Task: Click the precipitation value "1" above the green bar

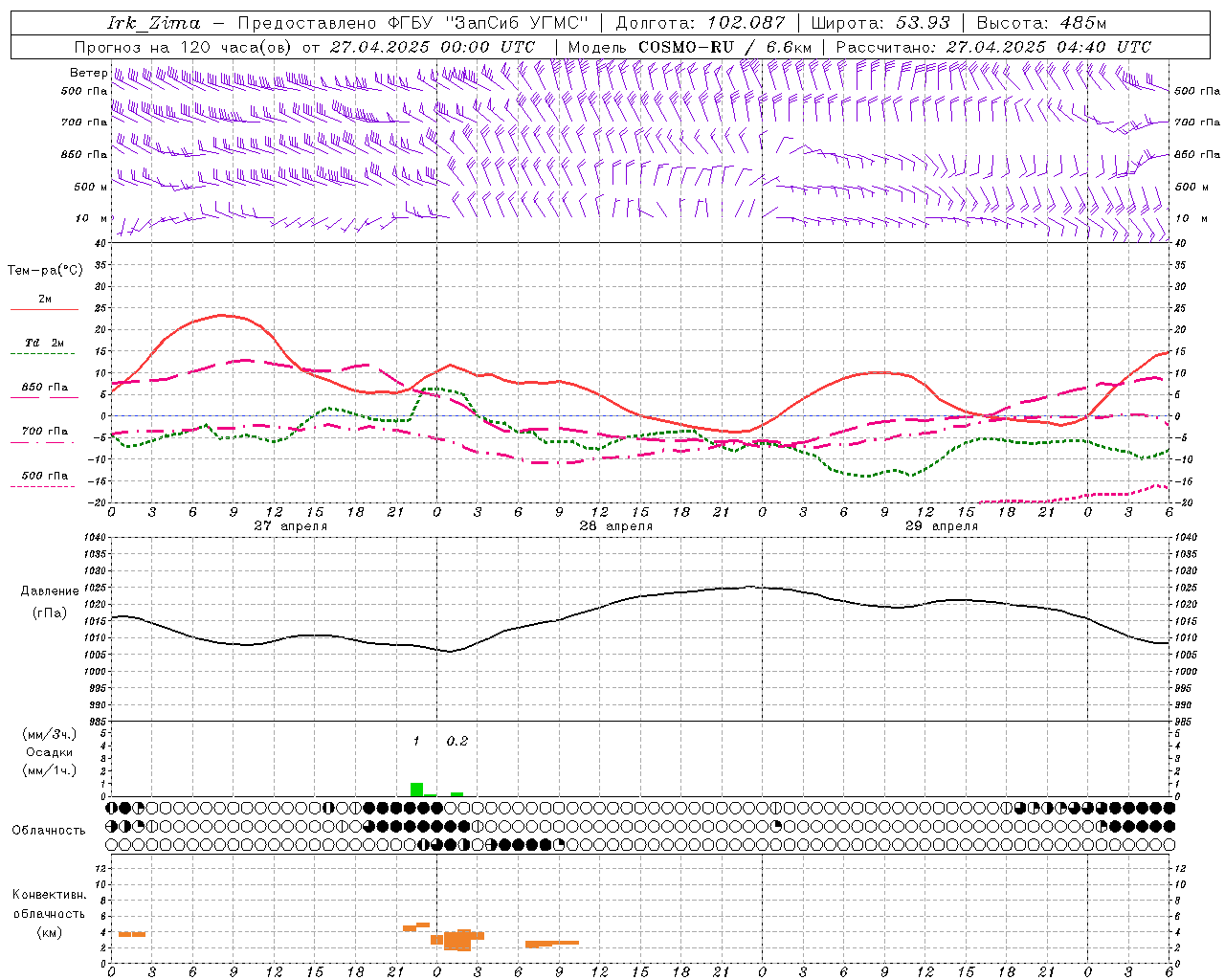Action: 416,742
